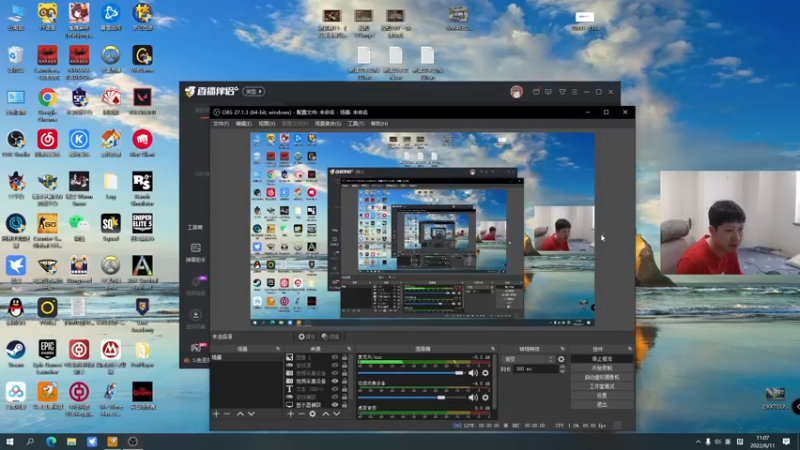The height and width of the screenshot is (450, 800).
Task: Toggle lock on 文本 (GDI+) source
Action: (x=344, y=389)
